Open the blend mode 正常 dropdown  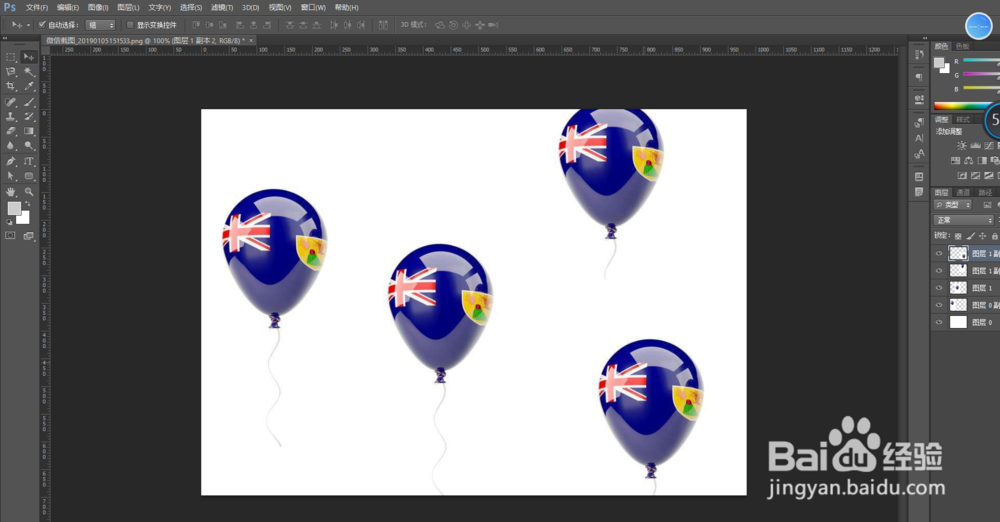click(x=964, y=220)
